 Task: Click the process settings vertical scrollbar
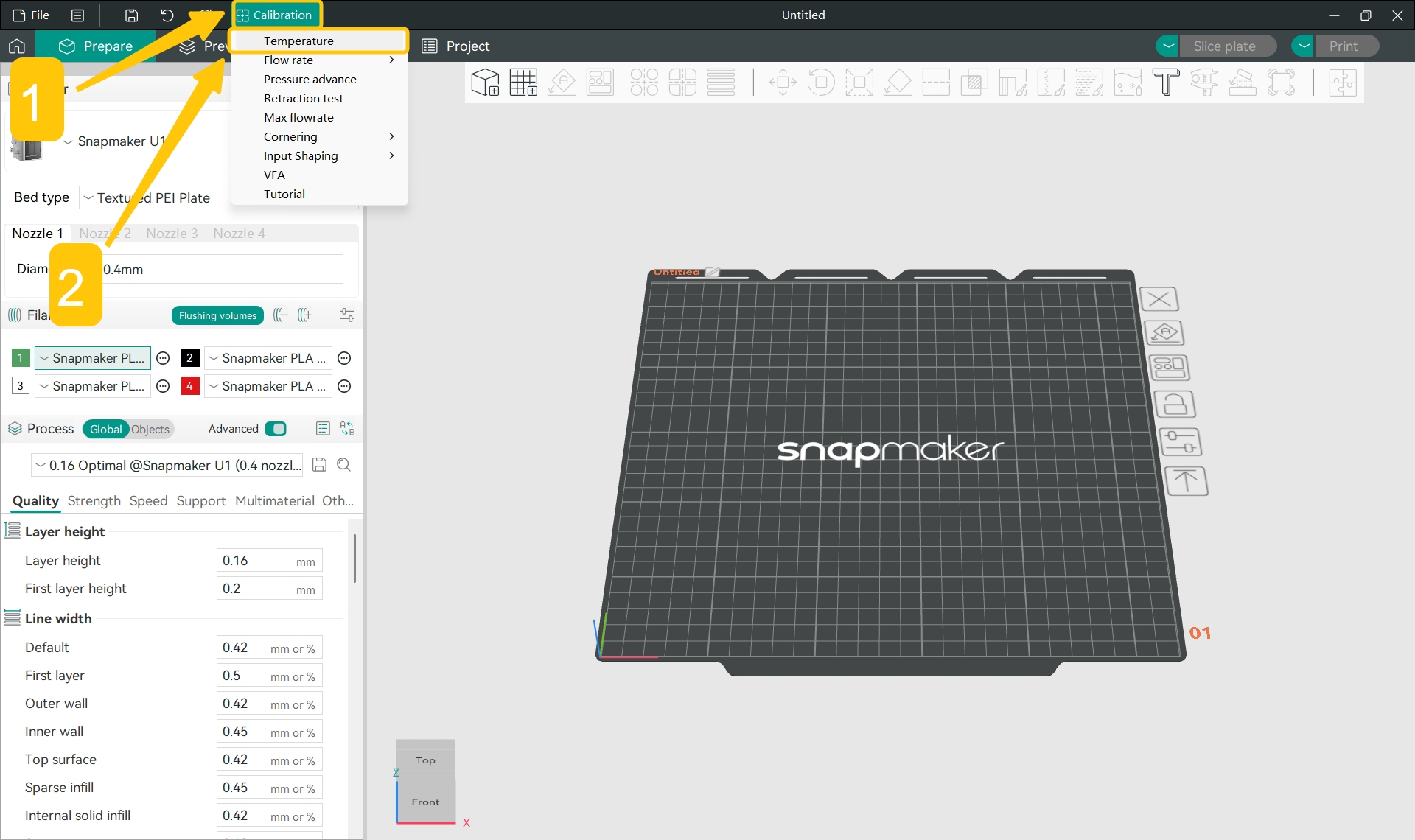point(355,558)
